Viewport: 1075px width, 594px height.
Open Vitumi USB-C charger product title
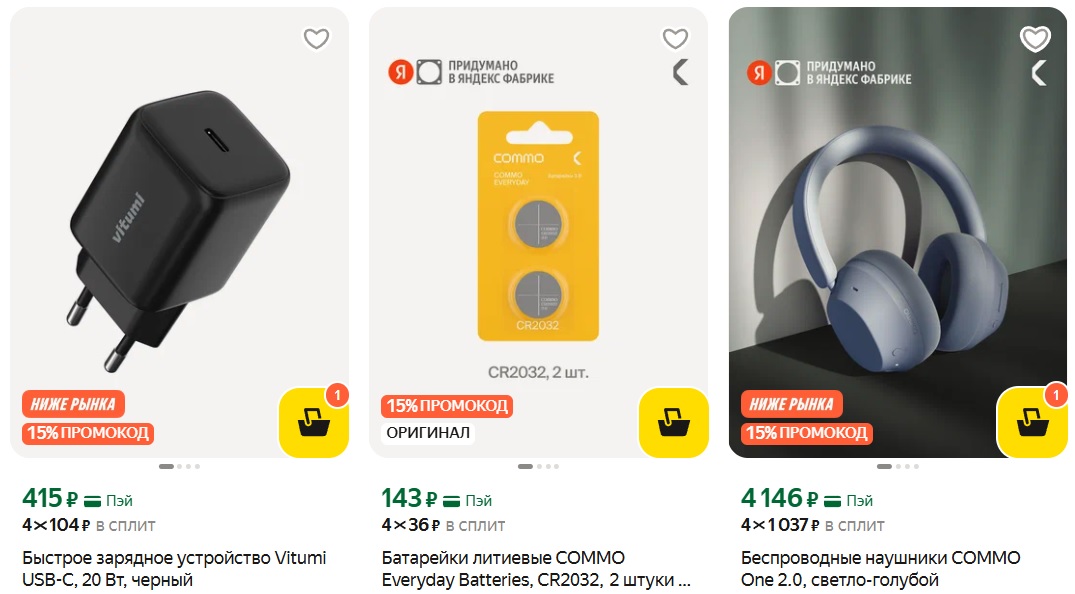174,568
